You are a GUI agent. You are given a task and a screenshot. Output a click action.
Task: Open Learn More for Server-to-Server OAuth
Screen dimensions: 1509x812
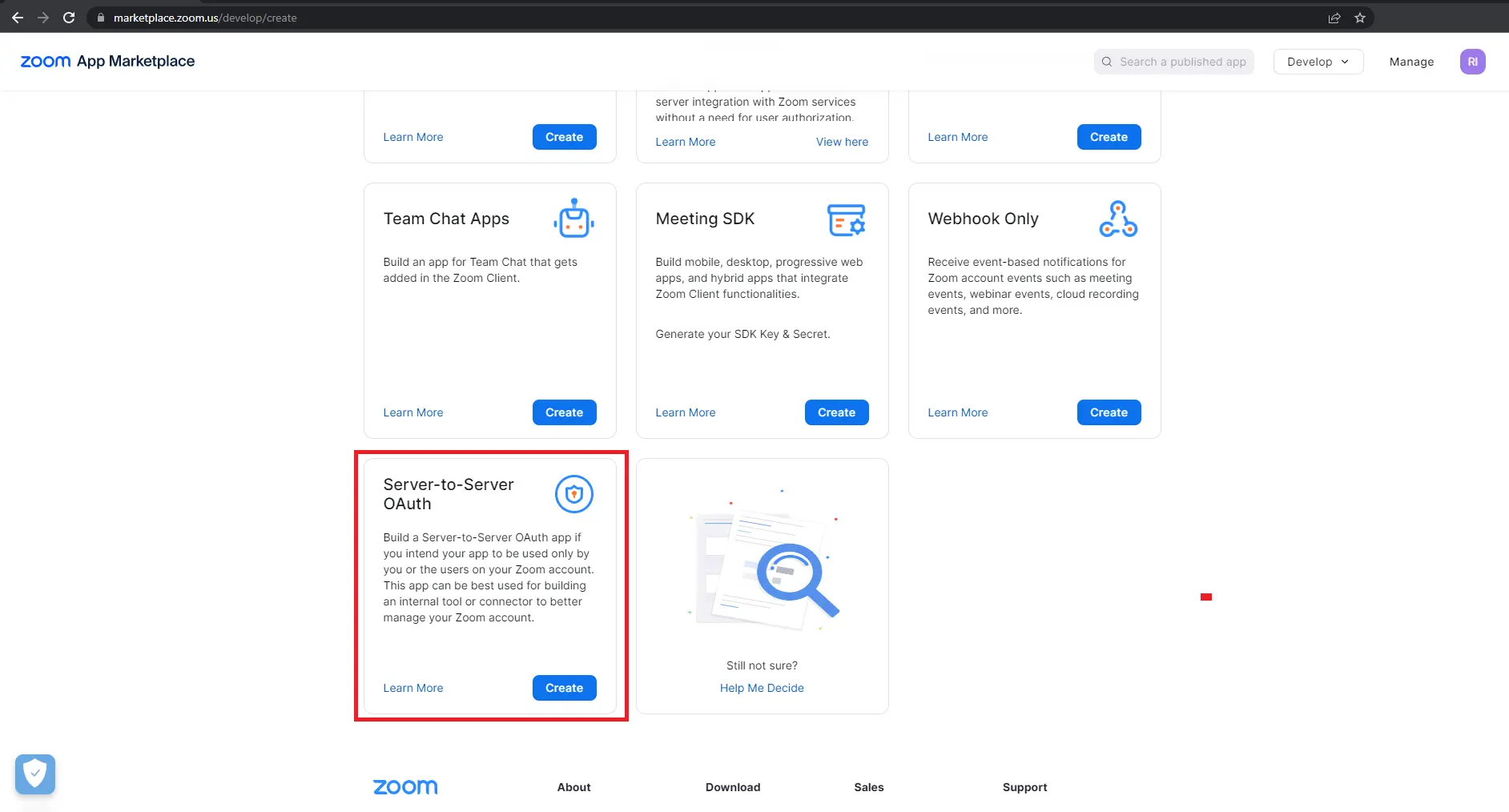click(x=413, y=688)
